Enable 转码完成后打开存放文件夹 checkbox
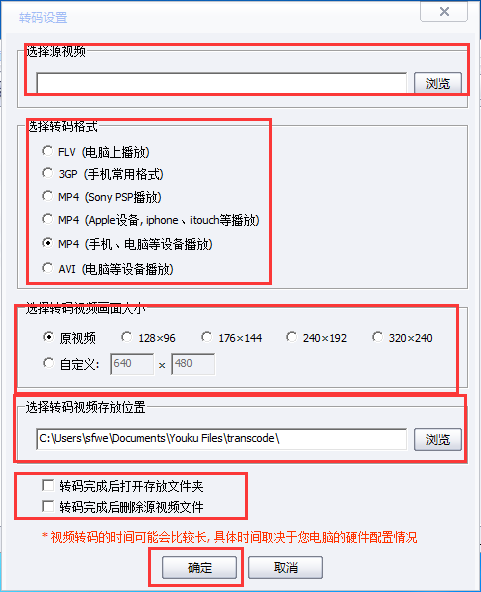Screen dimensions: 481x592 pos(48,485)
